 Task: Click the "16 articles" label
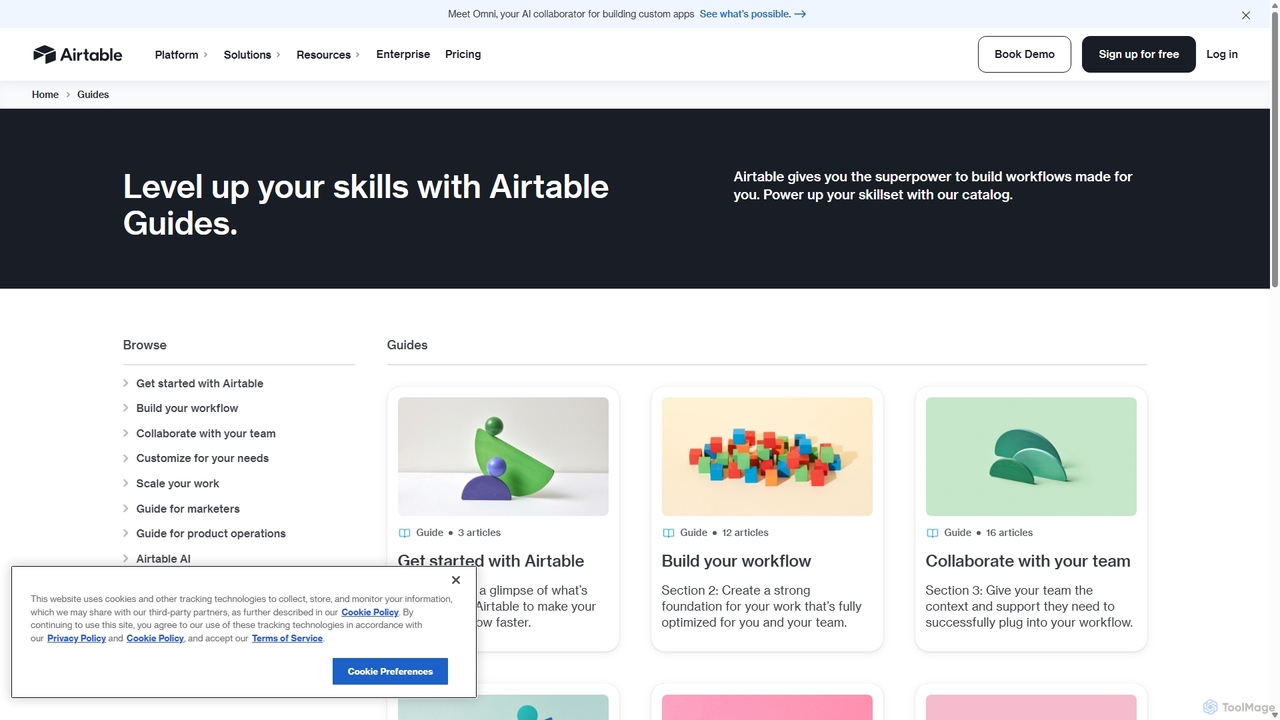point(1009,533)
